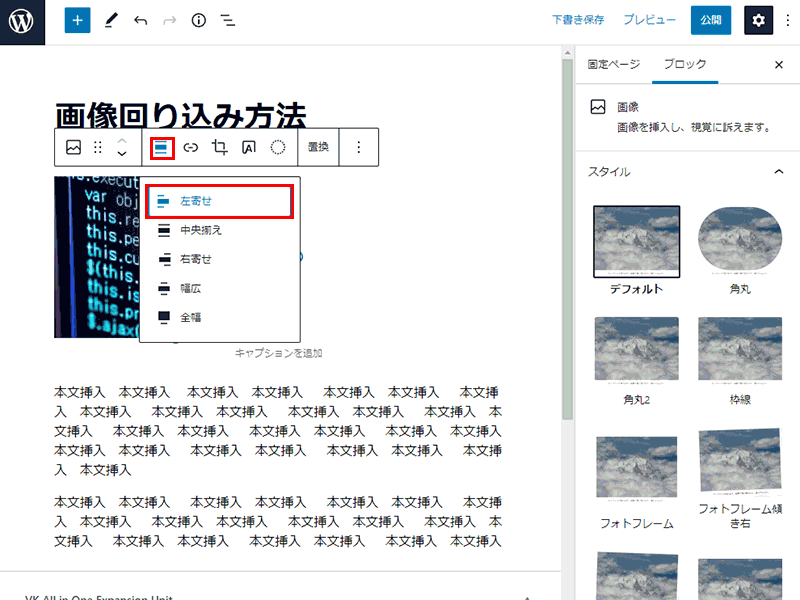Click the WordPress logo icon
The width and height of the screenshot is (800, 600).
(x=22, y=21)
